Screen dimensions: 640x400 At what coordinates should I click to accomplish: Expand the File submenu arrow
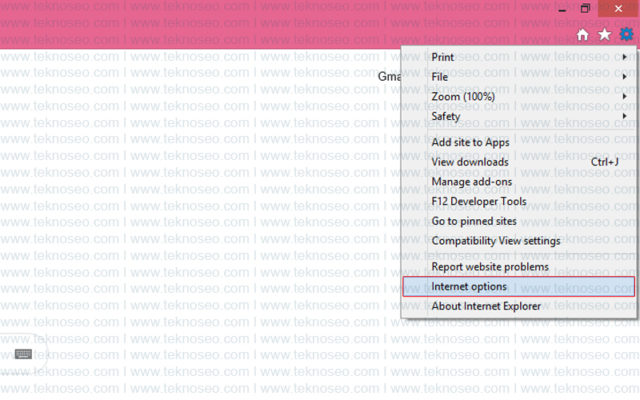tap(624, 77)
